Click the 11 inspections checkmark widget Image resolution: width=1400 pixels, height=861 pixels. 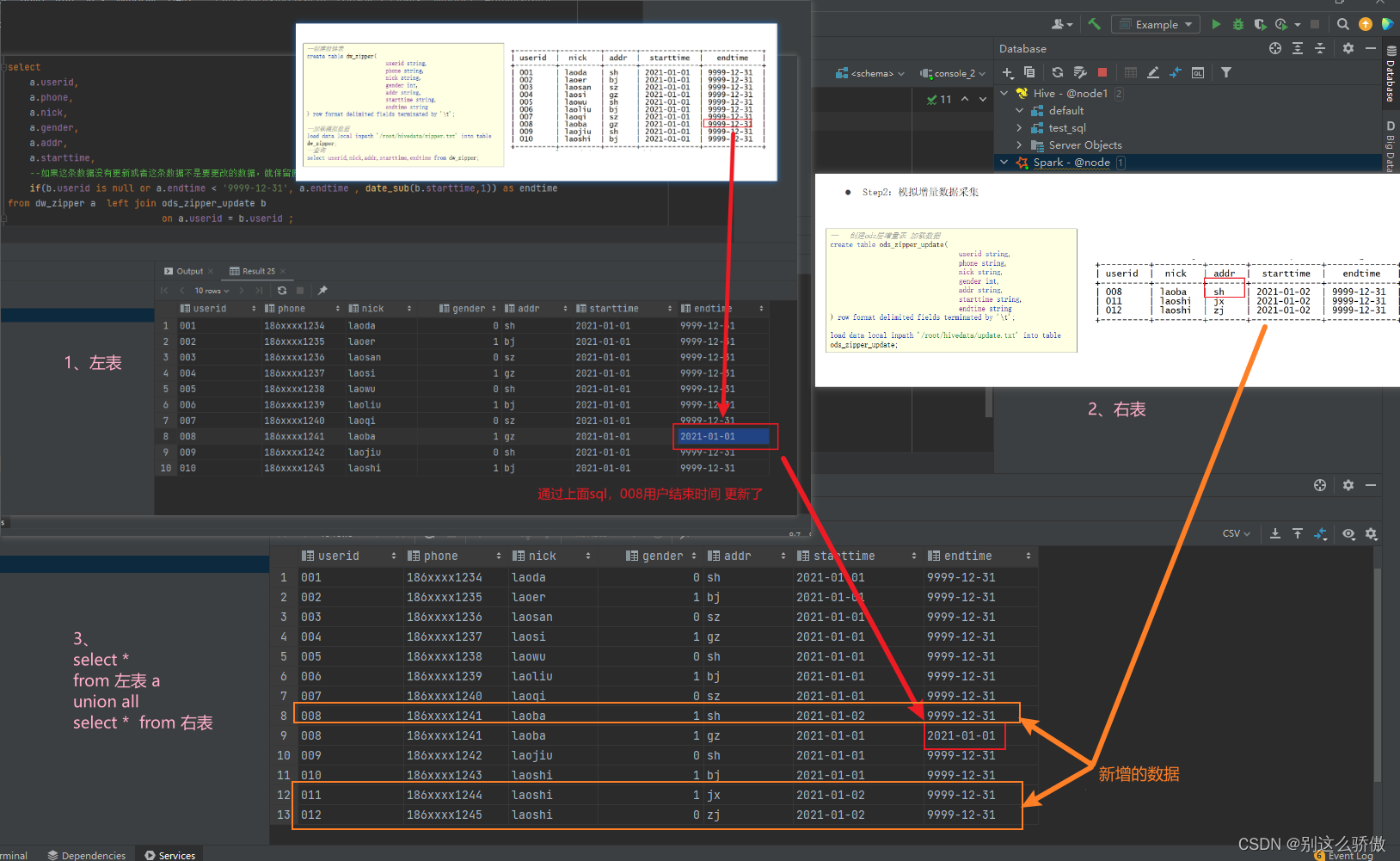point(939,99)
